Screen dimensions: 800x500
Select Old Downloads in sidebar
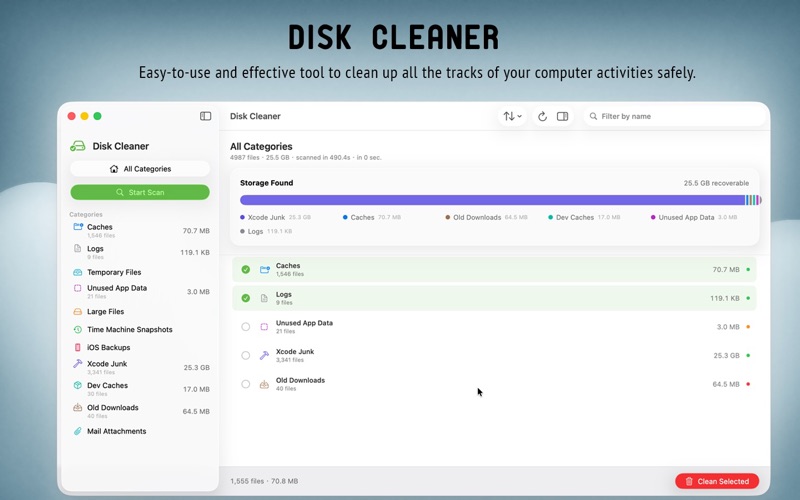pos(140,411)
